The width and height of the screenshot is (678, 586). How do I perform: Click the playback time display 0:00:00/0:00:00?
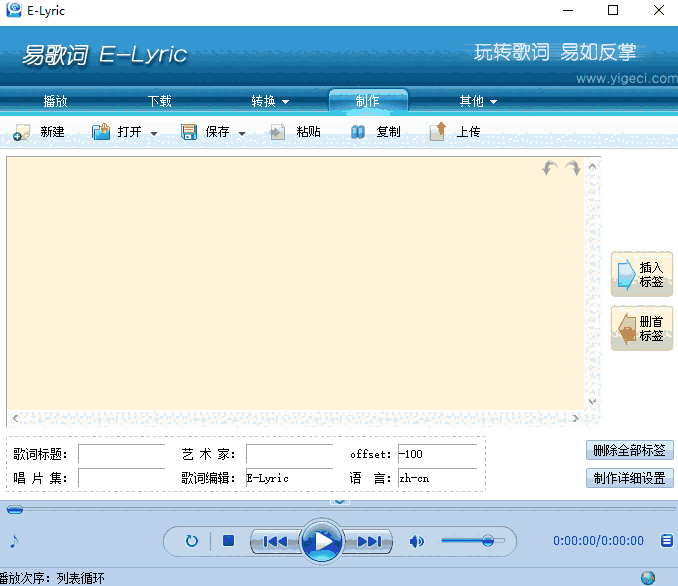598,541
